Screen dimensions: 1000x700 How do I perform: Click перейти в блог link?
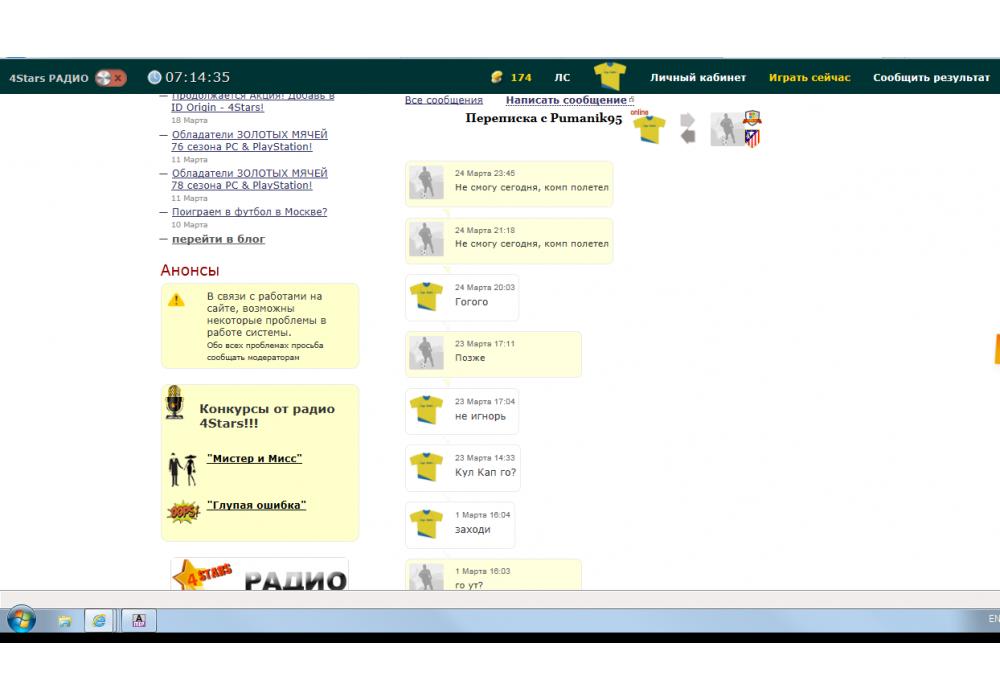[x=218, y=239]
